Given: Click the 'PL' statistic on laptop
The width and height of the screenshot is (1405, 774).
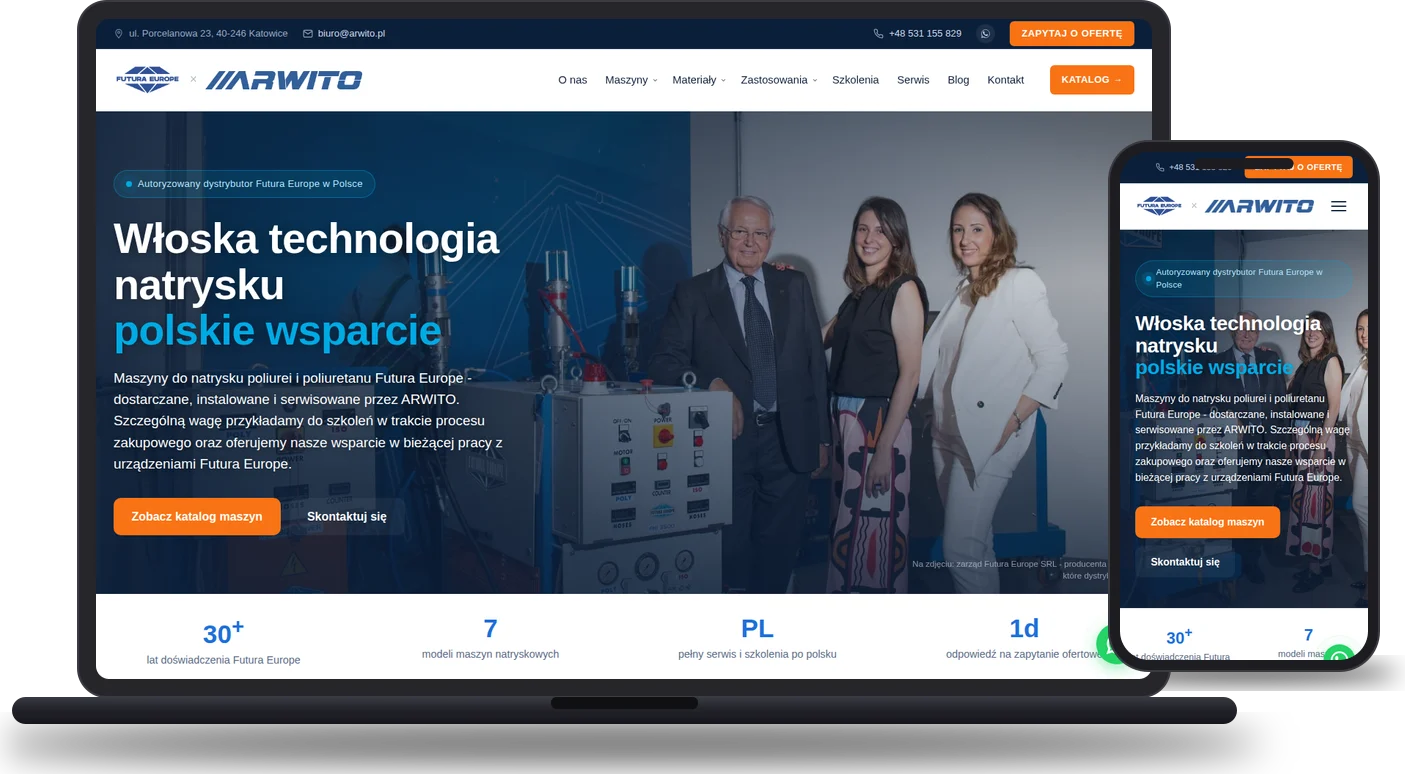Looking at the screenshot, I should point(757,628).
